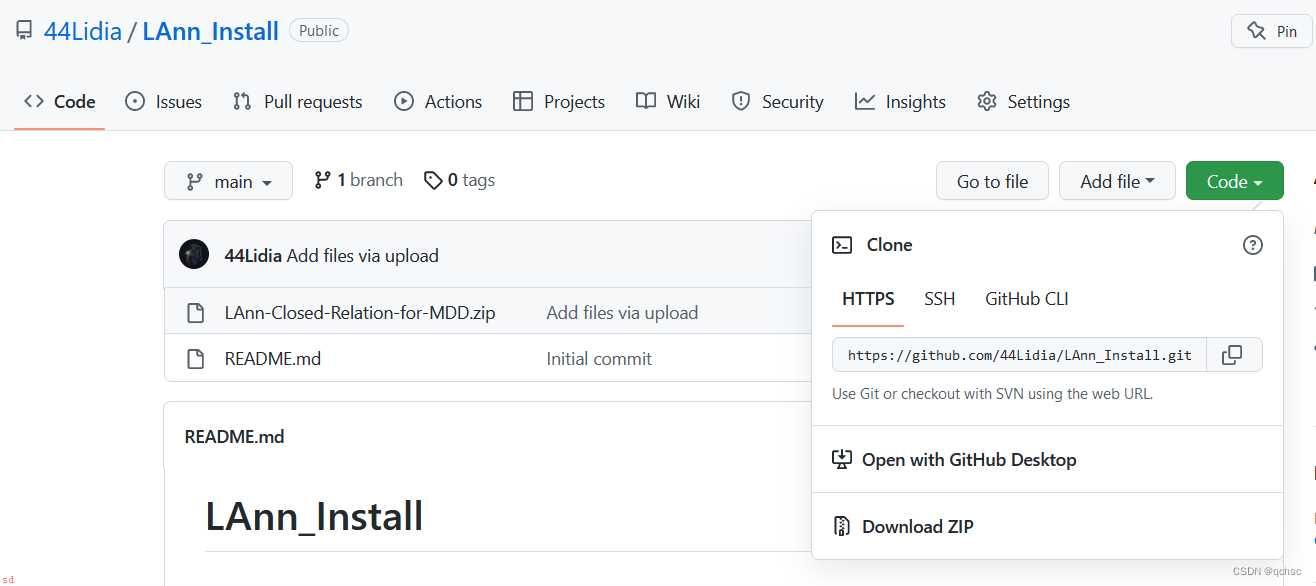1316x586 pixels.
Task: Open the Actions tab
Action: (438, 101)
